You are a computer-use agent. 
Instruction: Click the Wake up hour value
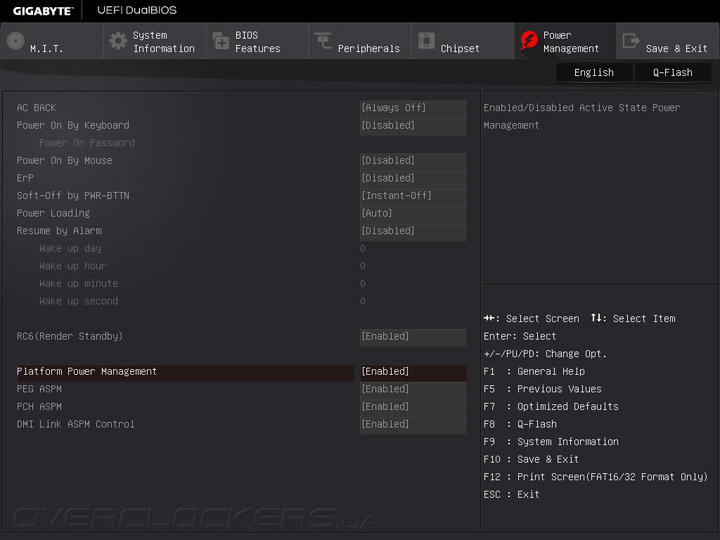tap(363, 266)
